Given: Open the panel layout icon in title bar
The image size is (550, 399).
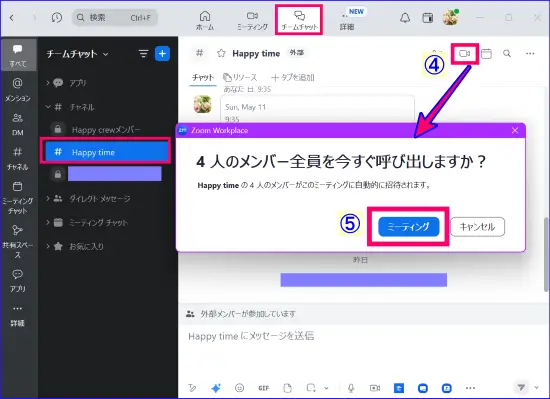Looking at the screenshot, I should point(428,18).
